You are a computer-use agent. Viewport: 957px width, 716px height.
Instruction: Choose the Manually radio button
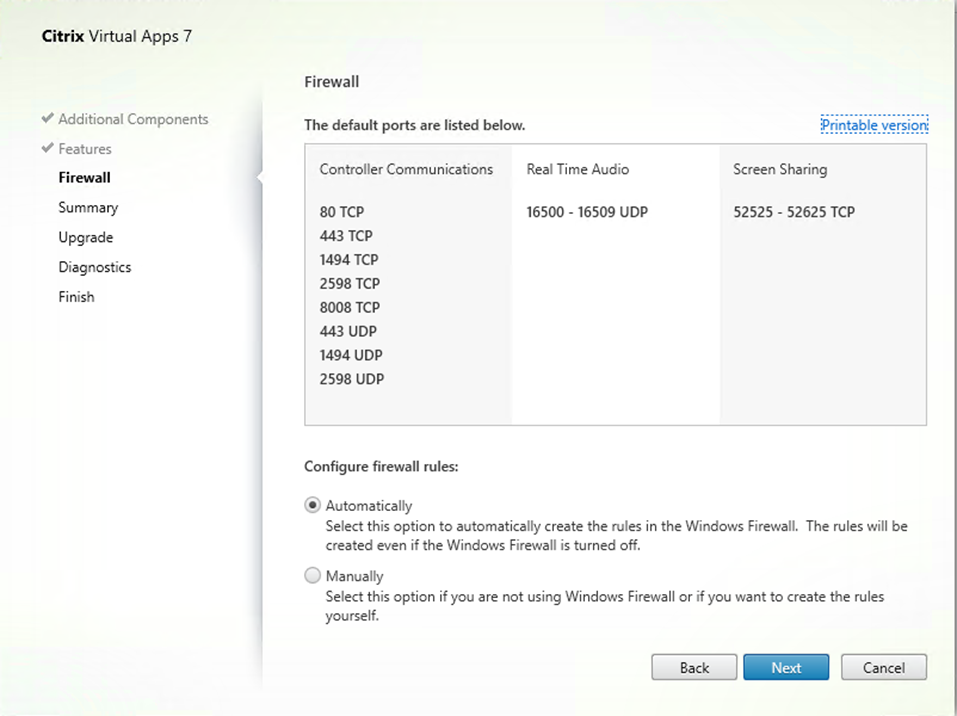point(313,576)
